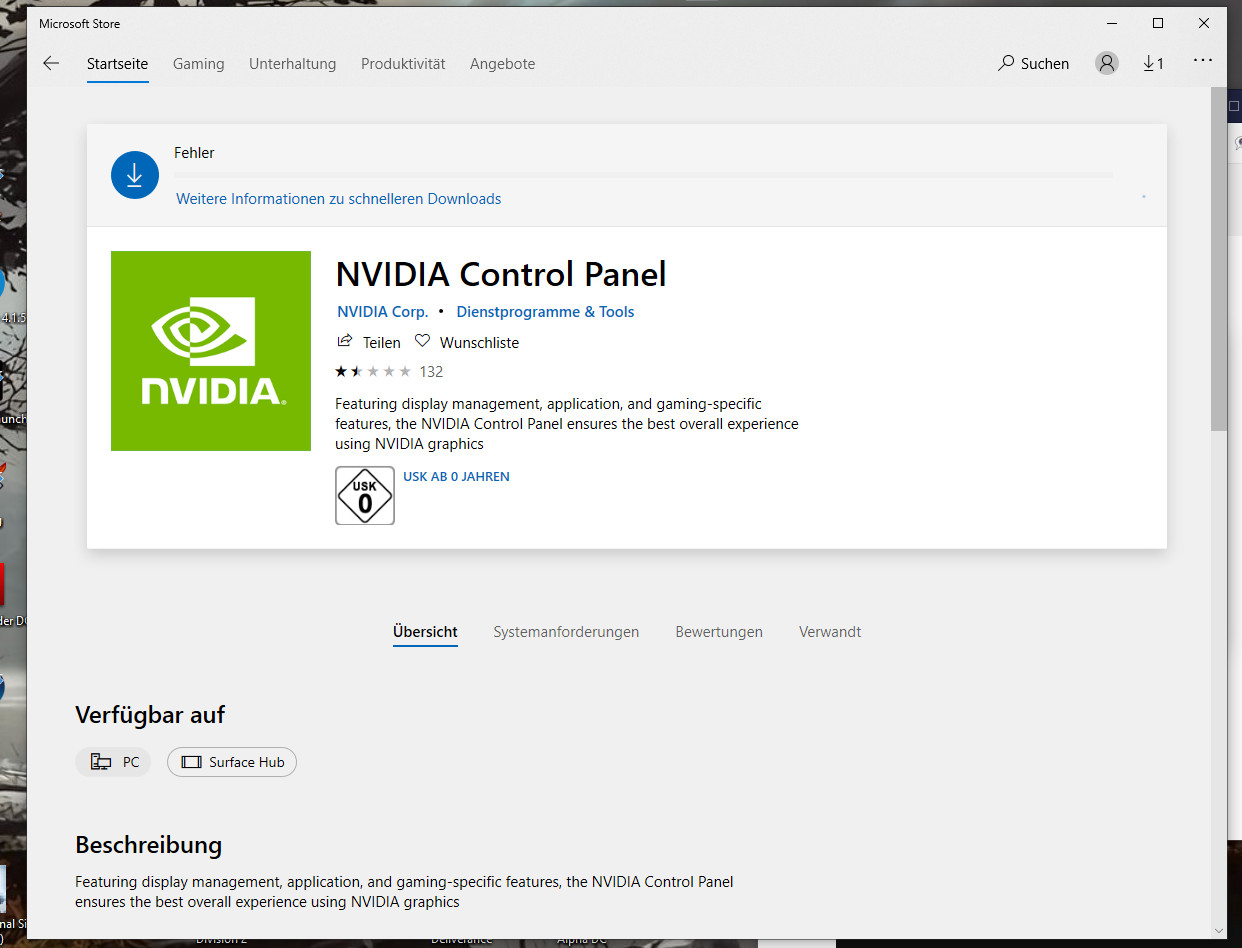Open Dienstprogramme & Tools category link

click(545, 312)
